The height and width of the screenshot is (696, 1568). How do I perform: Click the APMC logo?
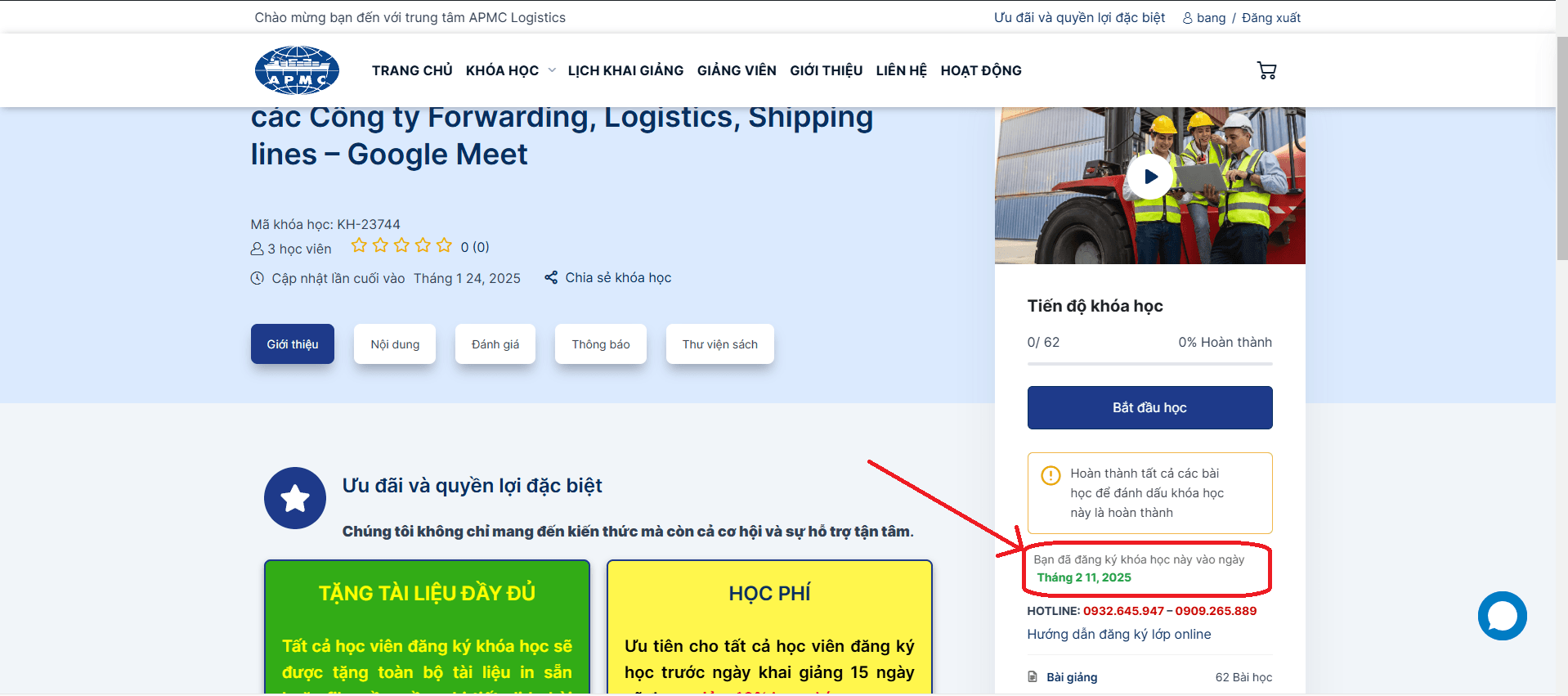[x=297, y=70]
